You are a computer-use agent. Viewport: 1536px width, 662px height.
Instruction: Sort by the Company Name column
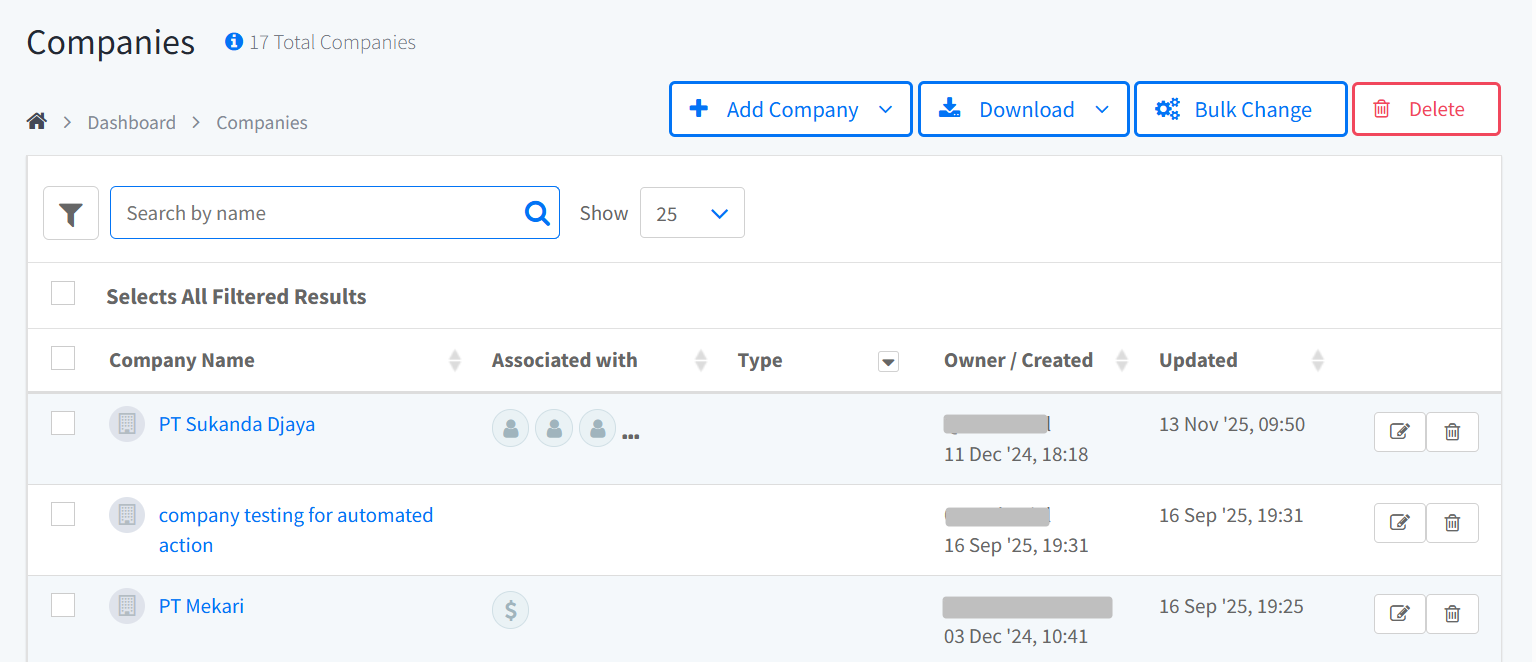[x=455, y=361]
